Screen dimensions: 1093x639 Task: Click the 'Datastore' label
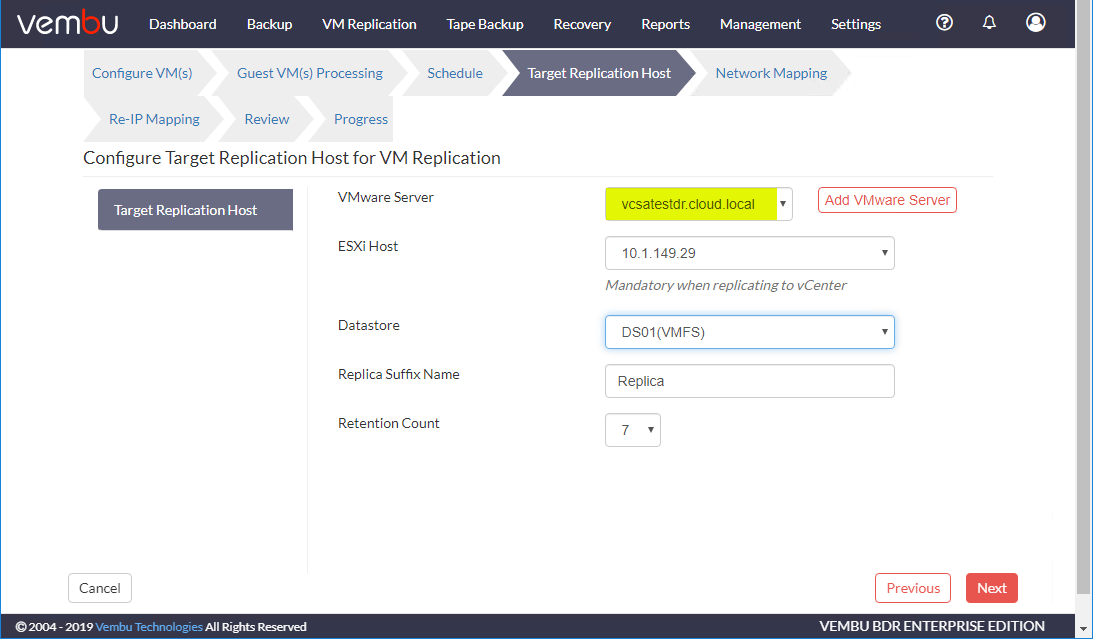click(369, 325)
